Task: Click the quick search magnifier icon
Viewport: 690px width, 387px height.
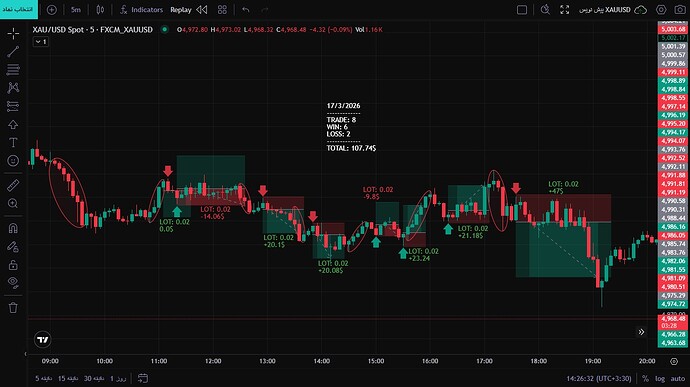Action: [x=545, y=10]
